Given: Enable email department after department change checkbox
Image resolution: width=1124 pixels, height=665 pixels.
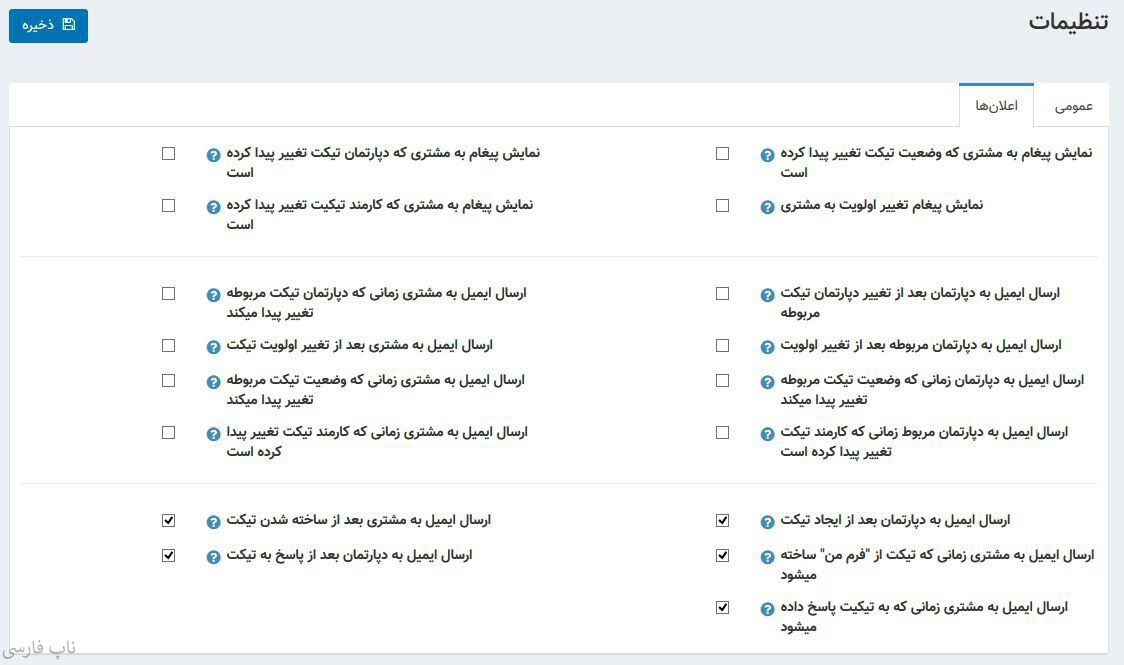Looking at the screenshot, I should click(722, 293).
